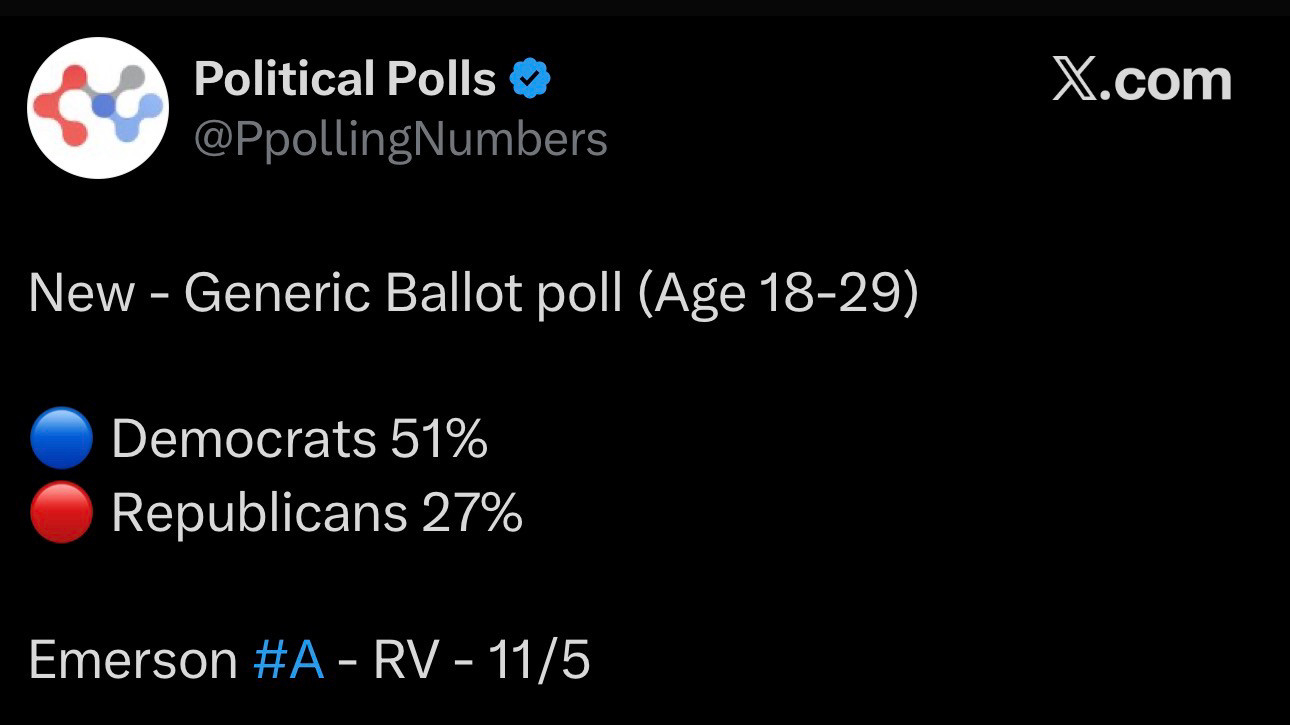Select the word "Democrats" in the tweet
This screenshot has width=1290, height=725.
tap(243, 439)
